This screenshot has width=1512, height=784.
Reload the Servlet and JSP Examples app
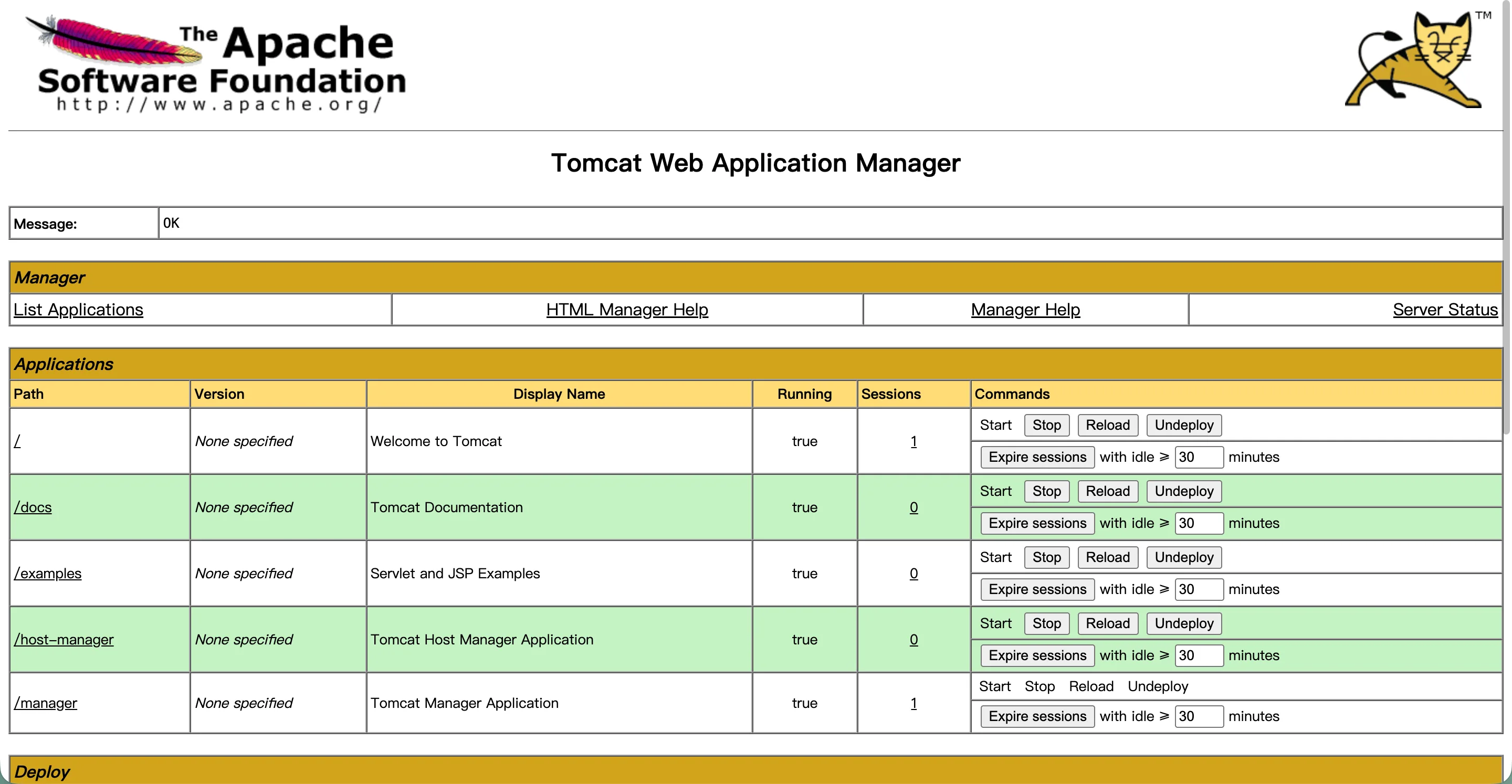1108,557
